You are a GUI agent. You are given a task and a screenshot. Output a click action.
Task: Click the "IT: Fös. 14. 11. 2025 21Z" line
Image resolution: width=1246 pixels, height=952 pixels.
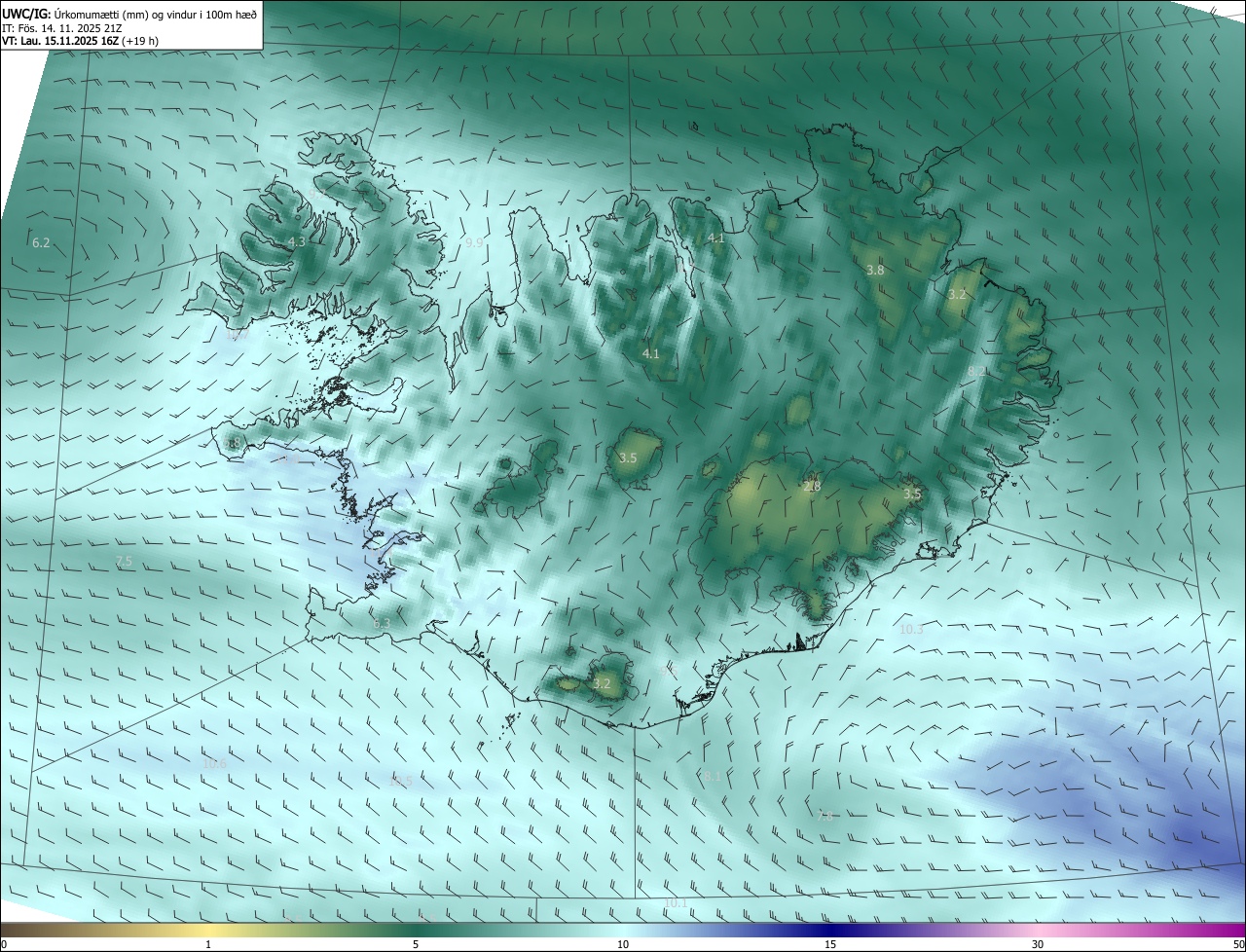[x=61, y=28]
